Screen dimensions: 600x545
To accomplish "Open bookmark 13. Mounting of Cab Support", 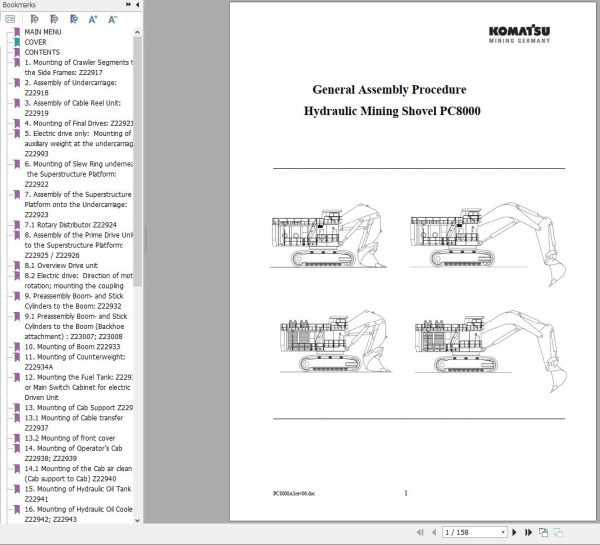I will click(x=78, y=408).
